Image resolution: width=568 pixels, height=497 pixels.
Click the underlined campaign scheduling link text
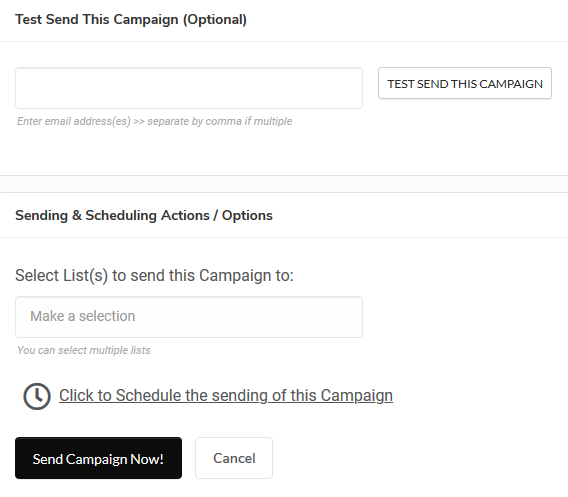[x=226, y=395]
